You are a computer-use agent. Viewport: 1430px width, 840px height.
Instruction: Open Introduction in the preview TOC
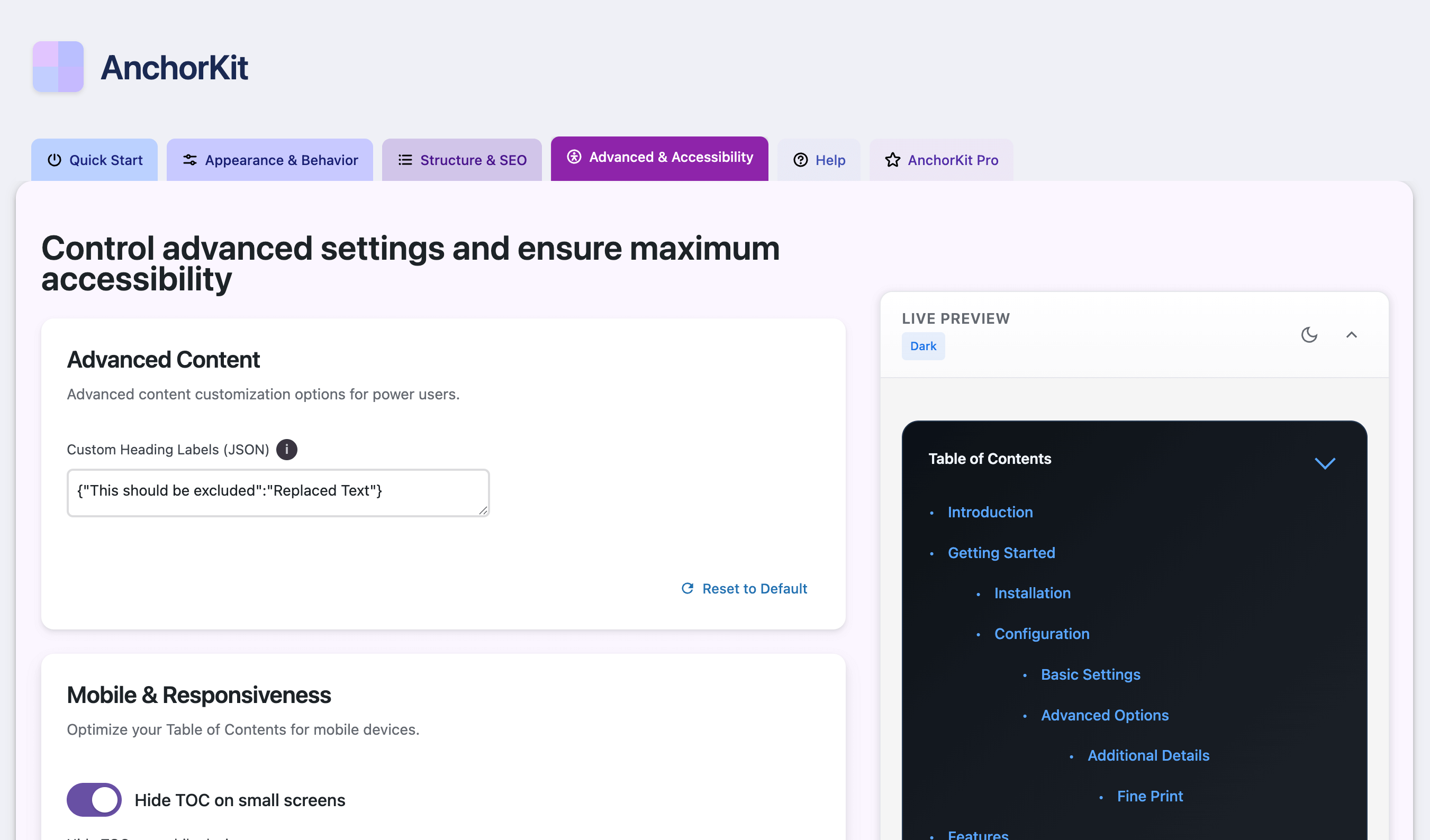[x=990, y=512]
